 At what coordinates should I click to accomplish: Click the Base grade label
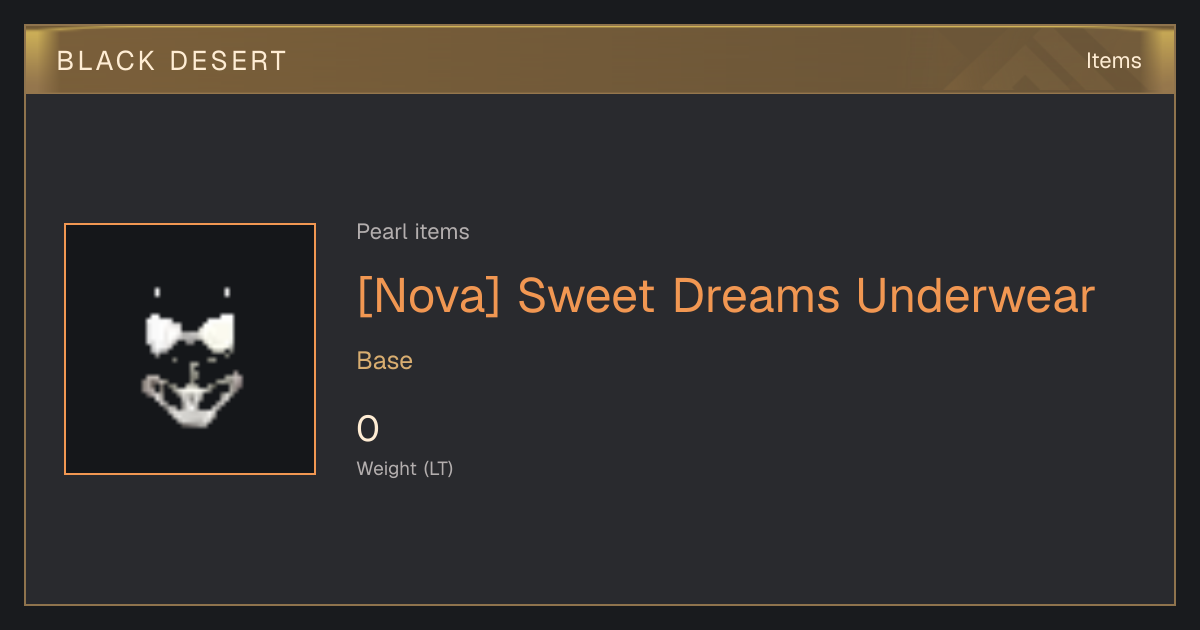[x=385, y=361]
